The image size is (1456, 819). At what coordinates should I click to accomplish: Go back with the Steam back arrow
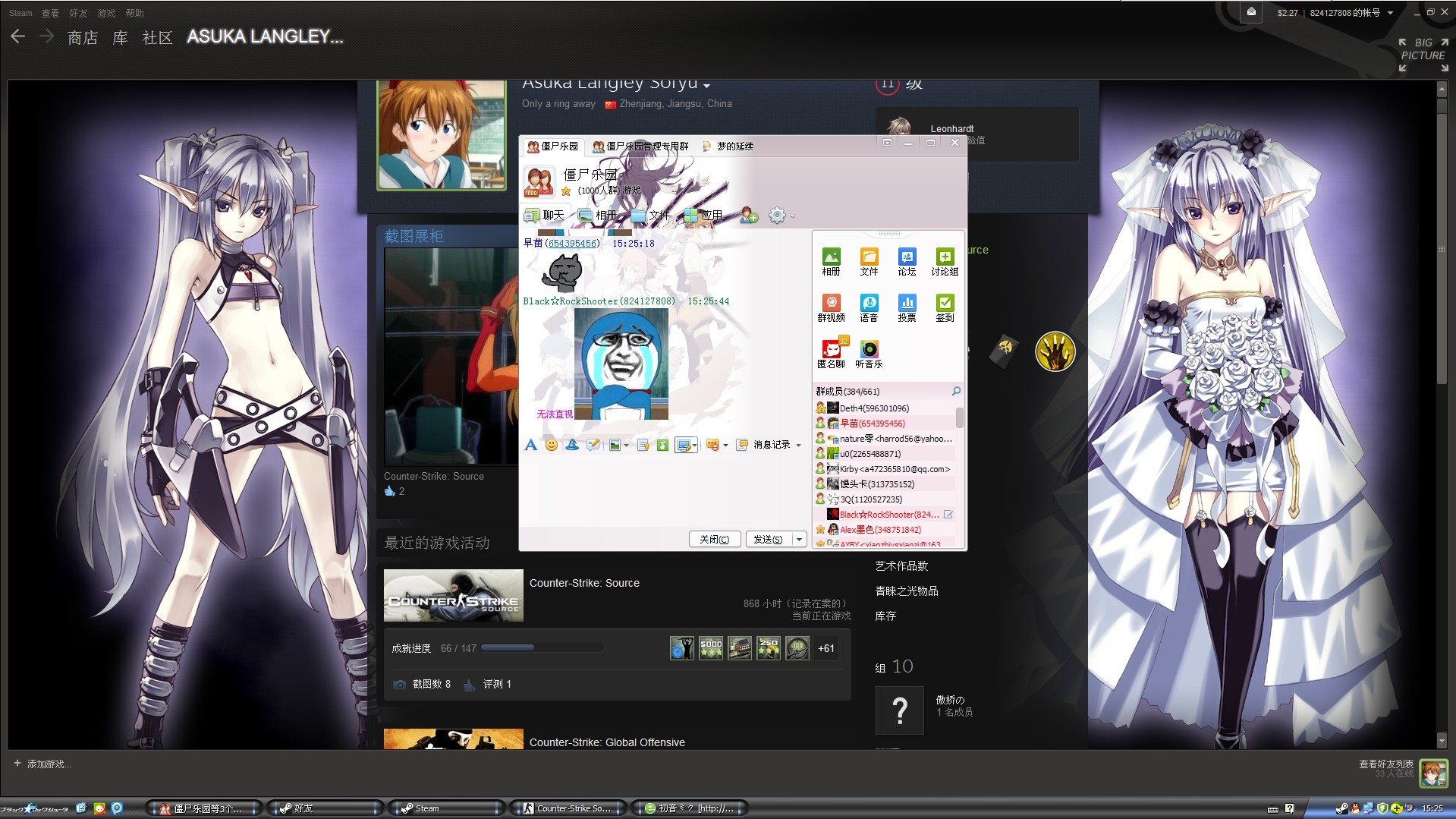pos(18,36)
